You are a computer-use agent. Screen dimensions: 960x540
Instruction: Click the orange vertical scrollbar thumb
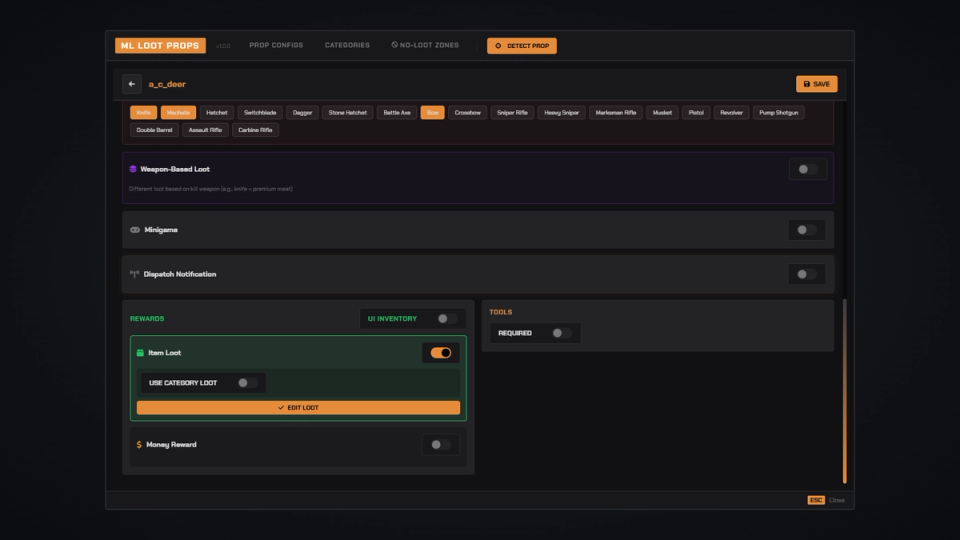point(845,391)
